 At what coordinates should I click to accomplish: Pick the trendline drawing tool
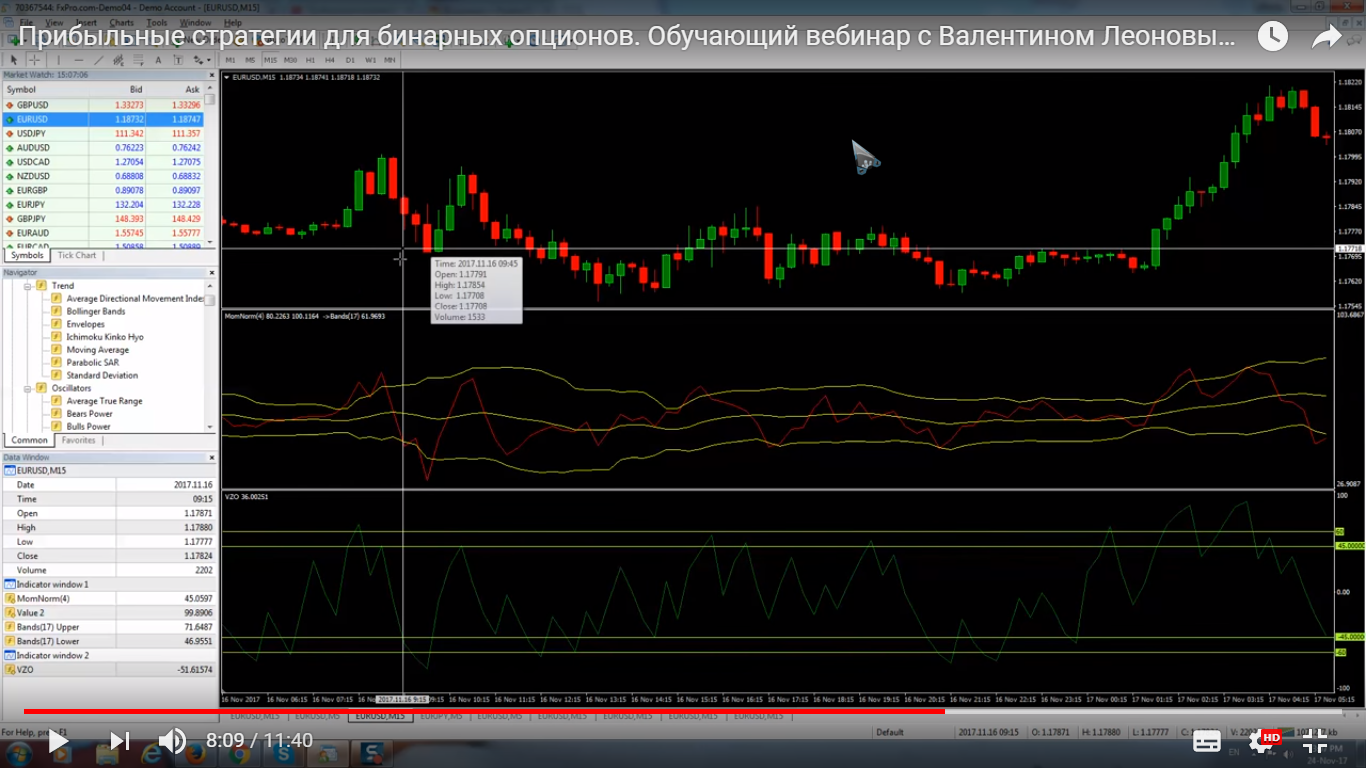click(x=99, y=60)
